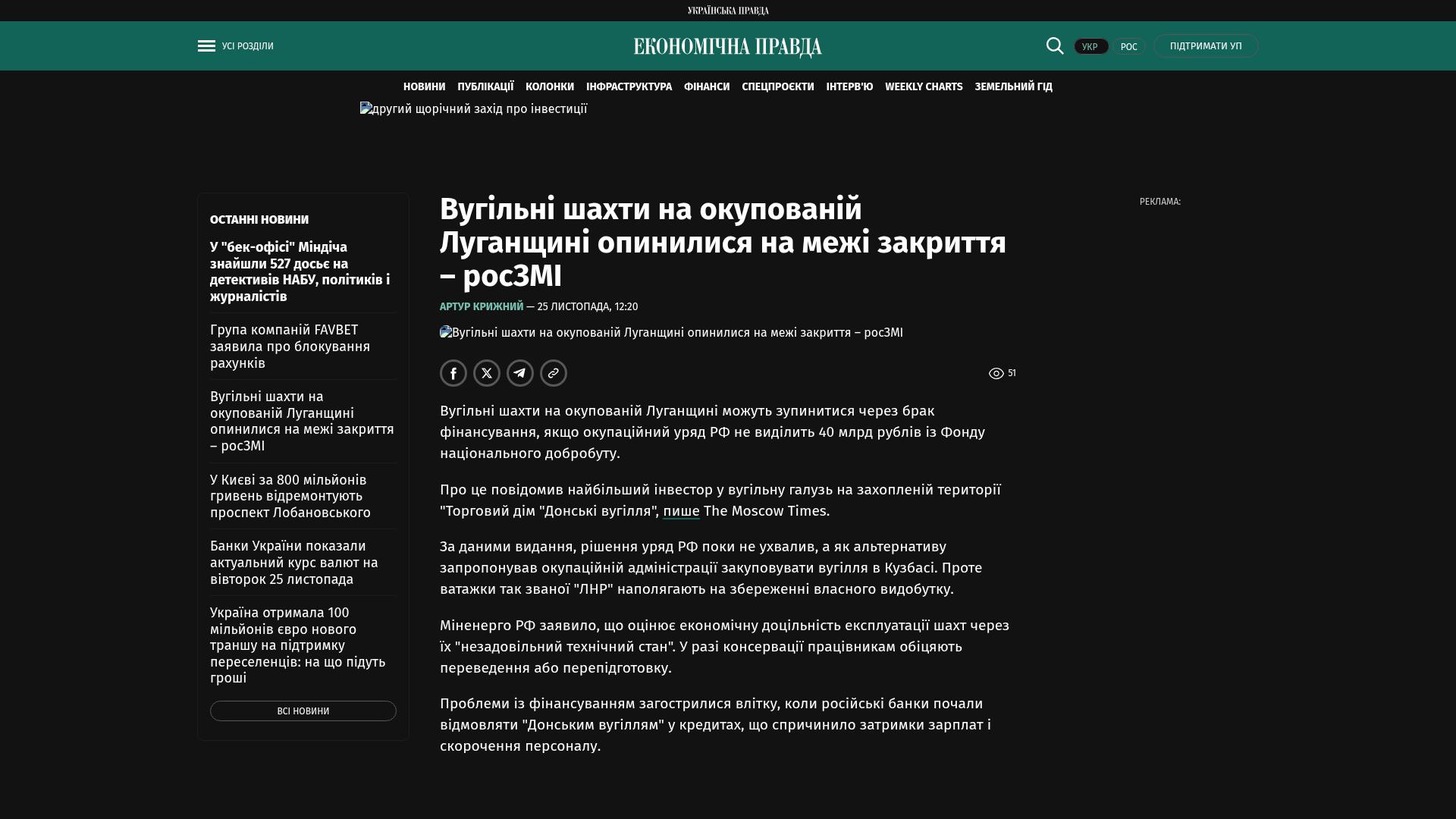Image resolution: width=1456 pixels, height=819 pixels.
Task: Switch language to УКР
Action: (x=1090, y=47)
